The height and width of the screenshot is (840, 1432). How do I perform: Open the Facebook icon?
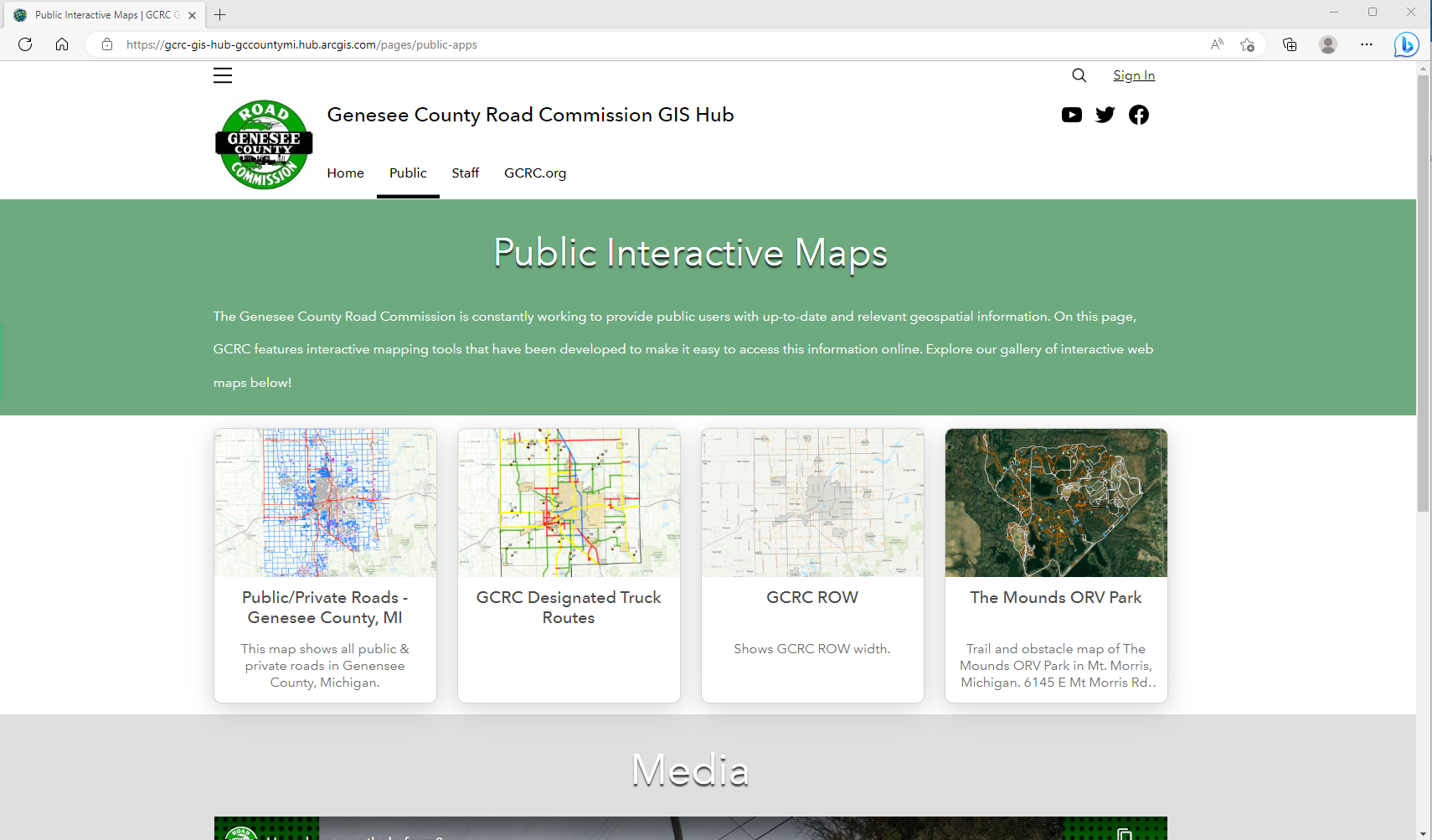1138,115
